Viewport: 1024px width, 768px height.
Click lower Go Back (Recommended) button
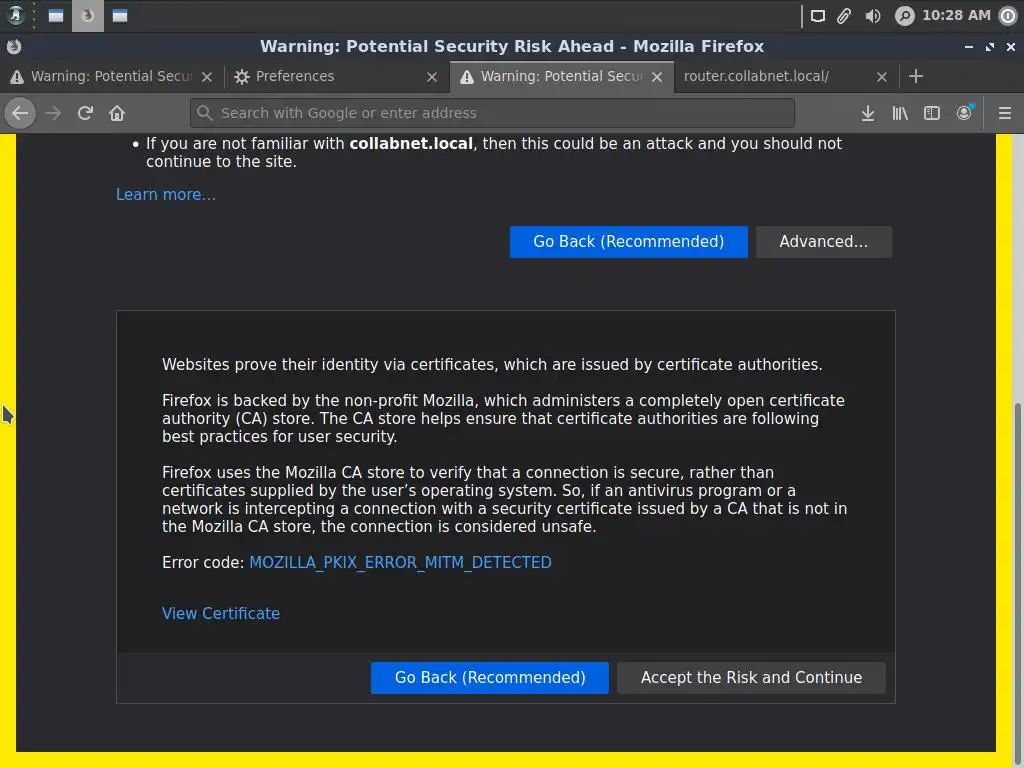[x=490, y=678]
